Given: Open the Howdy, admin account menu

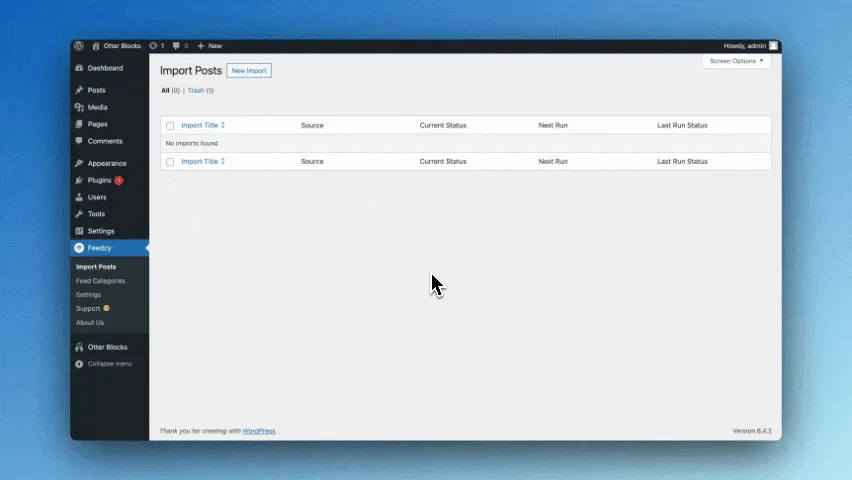Looking at the screenshot, I should pyautogui.click(x=745, y=46).
